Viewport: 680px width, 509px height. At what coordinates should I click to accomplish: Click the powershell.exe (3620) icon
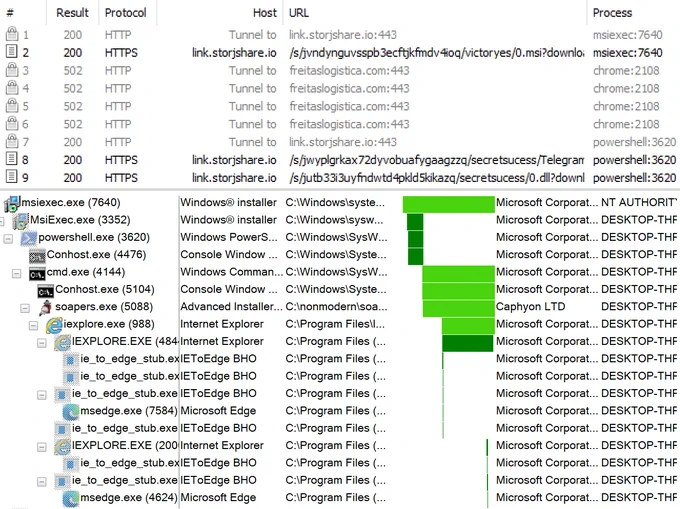pyautogui.click(x=29, y=238)
